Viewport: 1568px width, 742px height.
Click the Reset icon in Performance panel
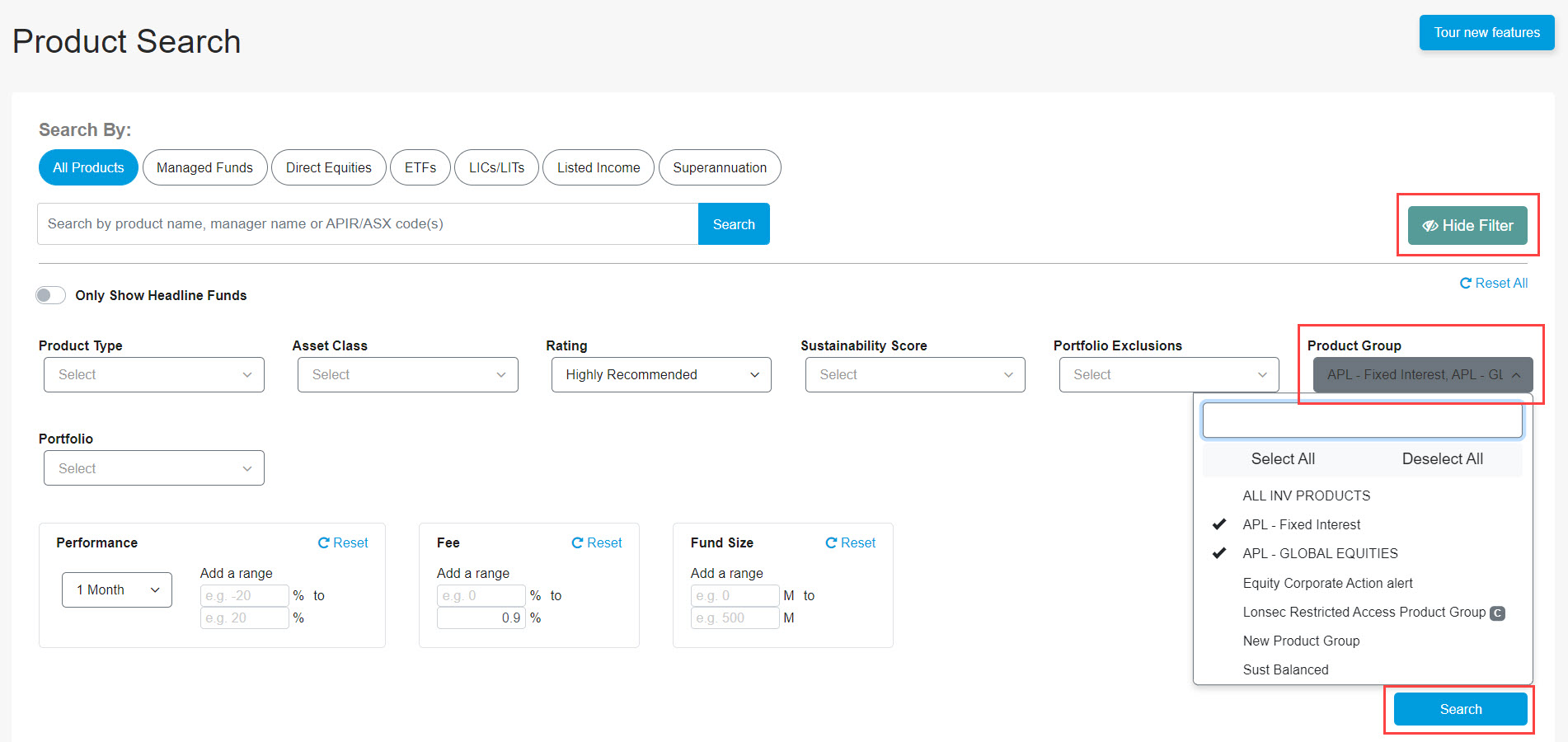324,542
